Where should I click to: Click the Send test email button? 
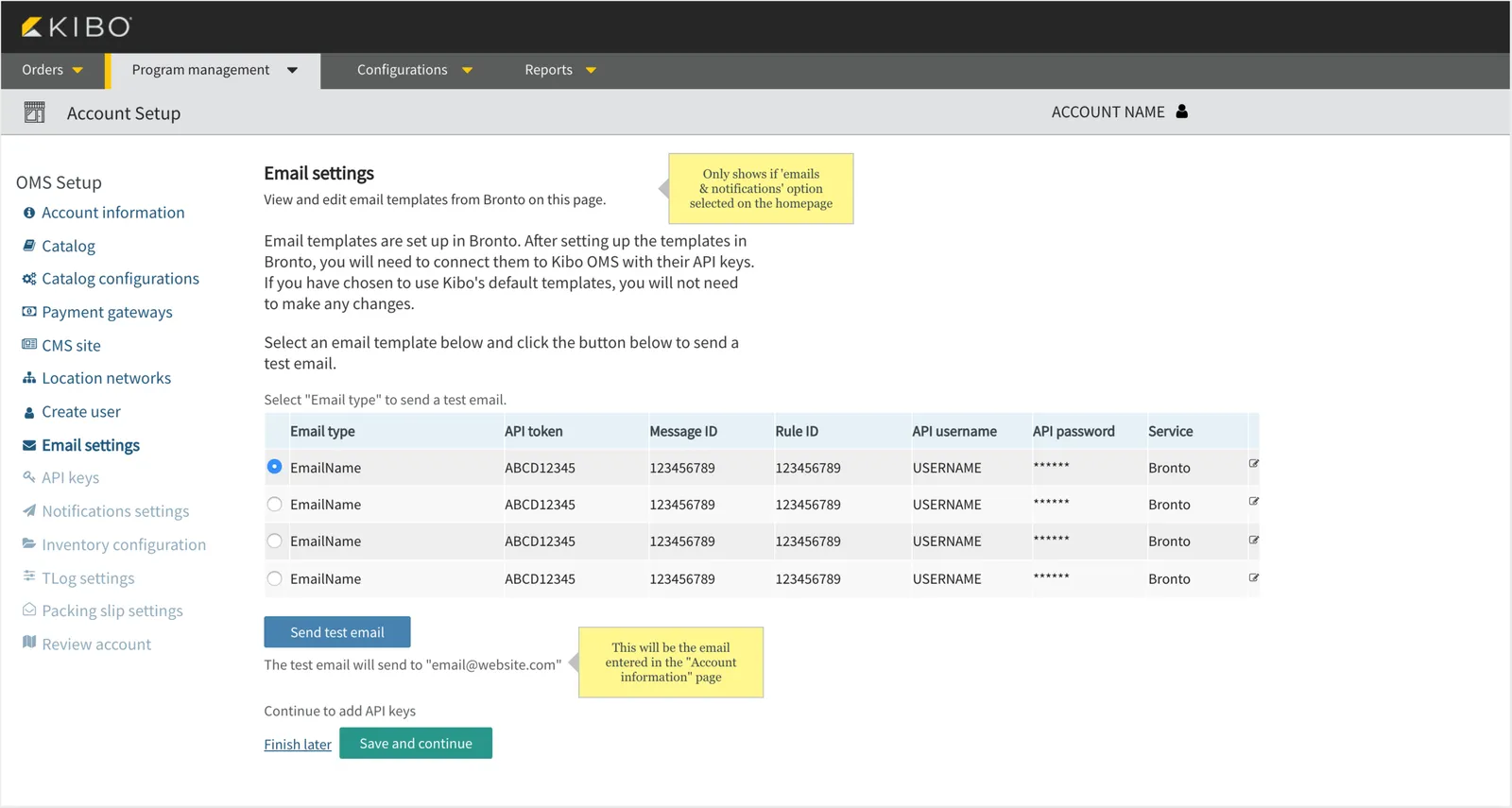[x=337, y=632]
